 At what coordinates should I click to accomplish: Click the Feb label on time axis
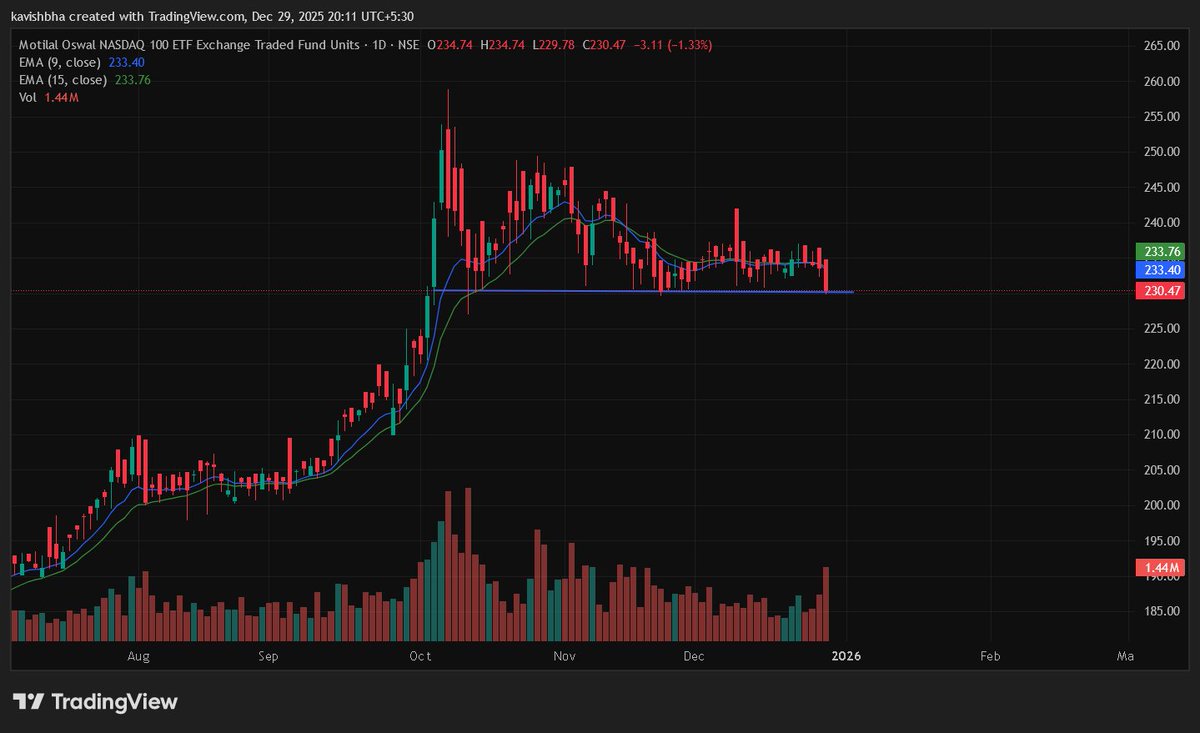tap(990, 657)
